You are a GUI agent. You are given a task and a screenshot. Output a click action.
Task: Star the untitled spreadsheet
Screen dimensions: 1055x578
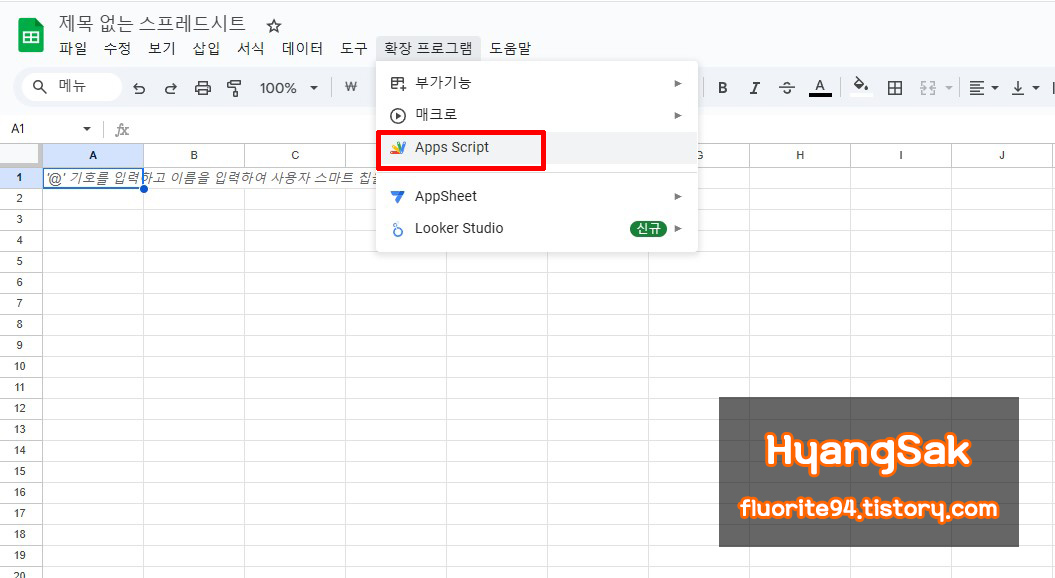pos(273,26)
